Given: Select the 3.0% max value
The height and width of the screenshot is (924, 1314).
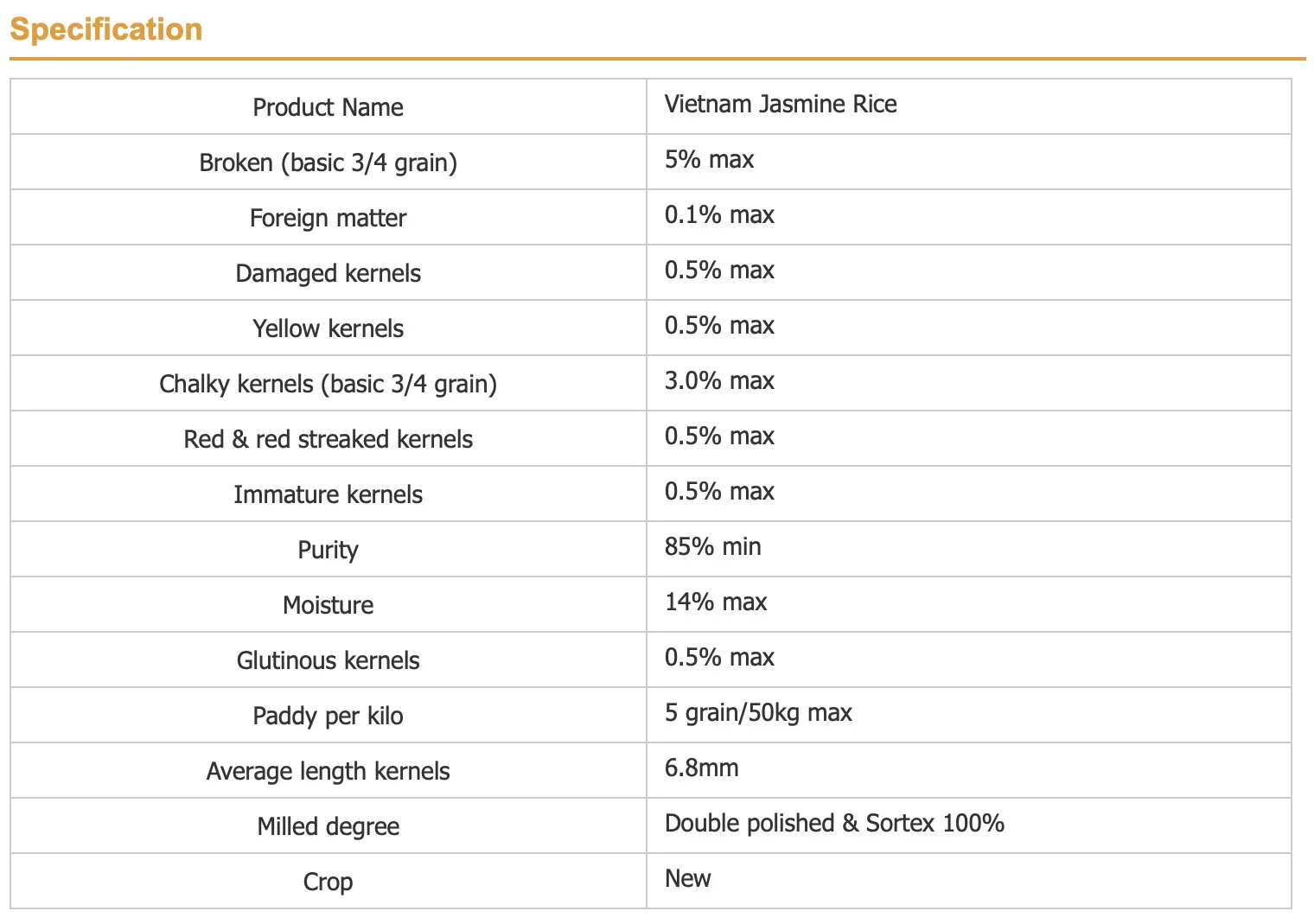Looking at the screenshot, I should coord(718,381).
